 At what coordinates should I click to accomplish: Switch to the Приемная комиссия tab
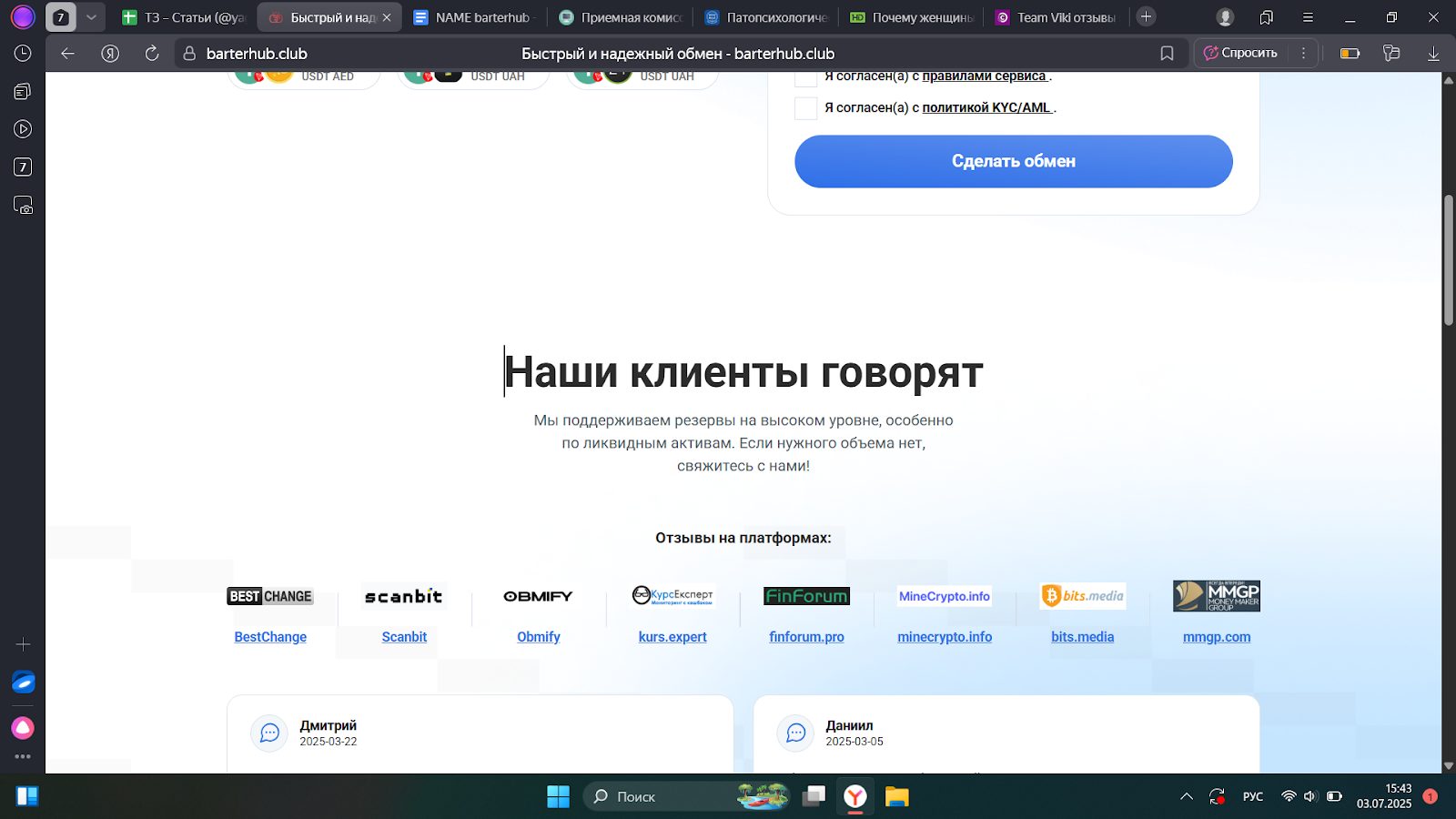click(621, 17)
